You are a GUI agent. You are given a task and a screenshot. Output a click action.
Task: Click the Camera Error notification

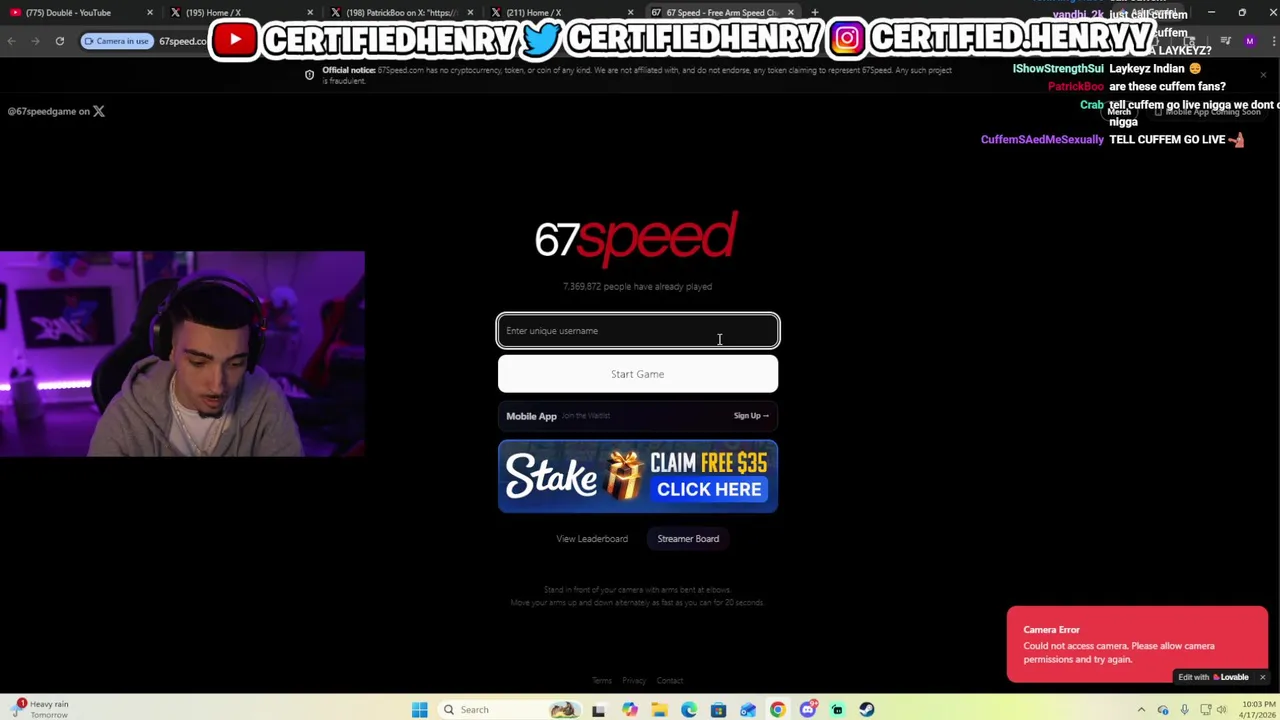point(1137,645)
